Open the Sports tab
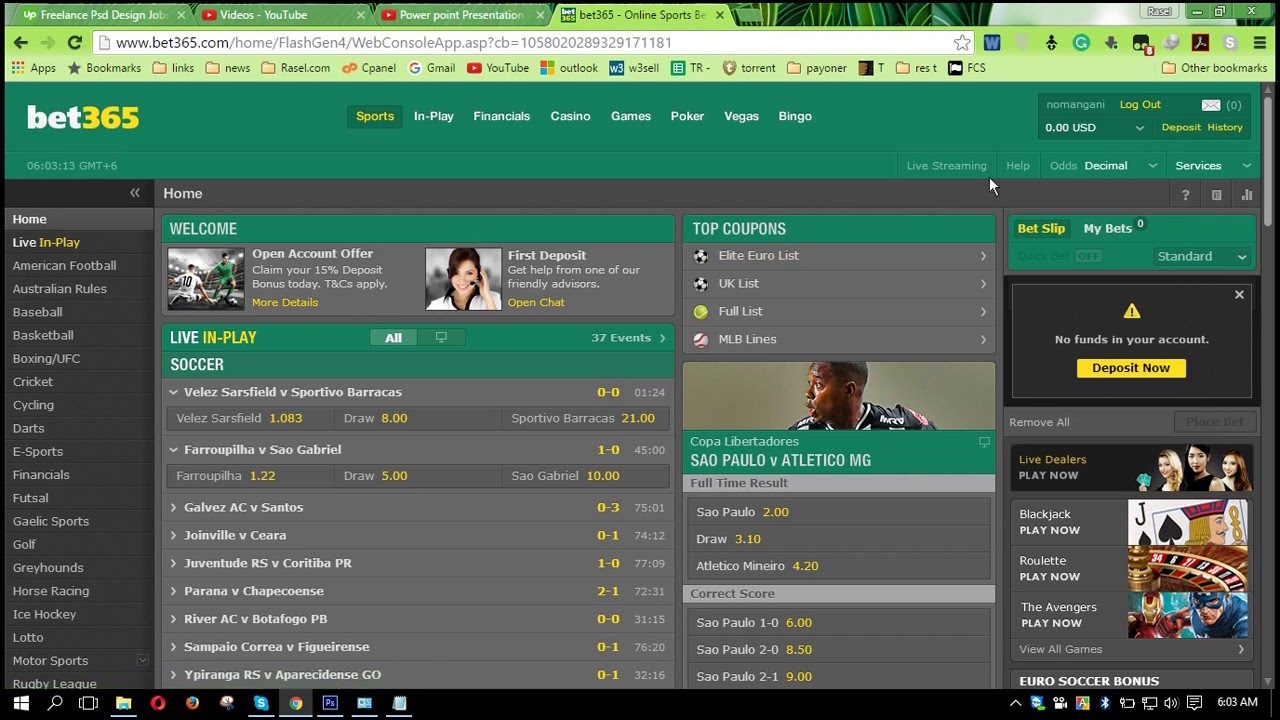1280x720 pixels. coord(375,116)
